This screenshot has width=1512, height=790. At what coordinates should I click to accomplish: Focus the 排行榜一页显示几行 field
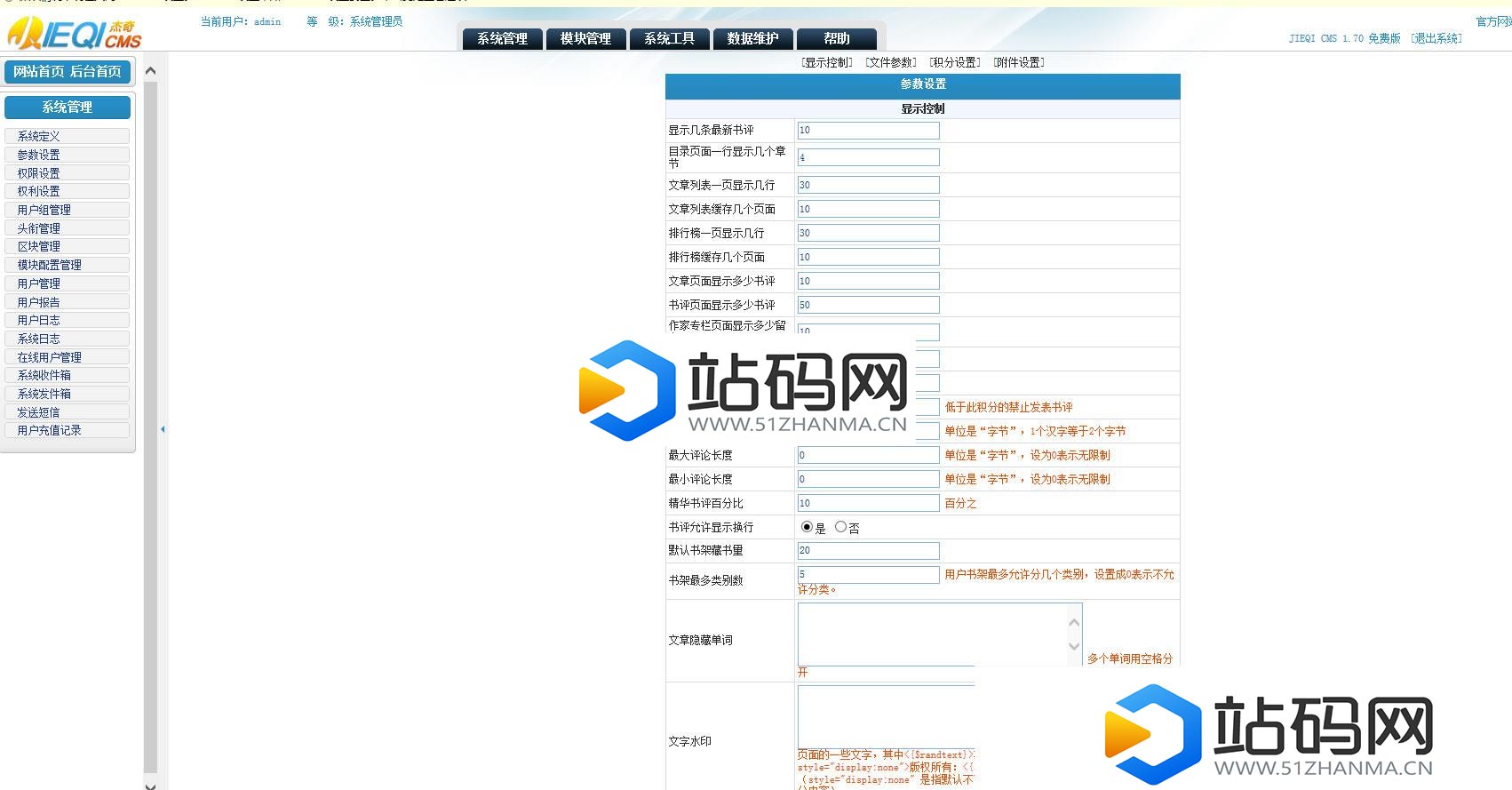868,233
